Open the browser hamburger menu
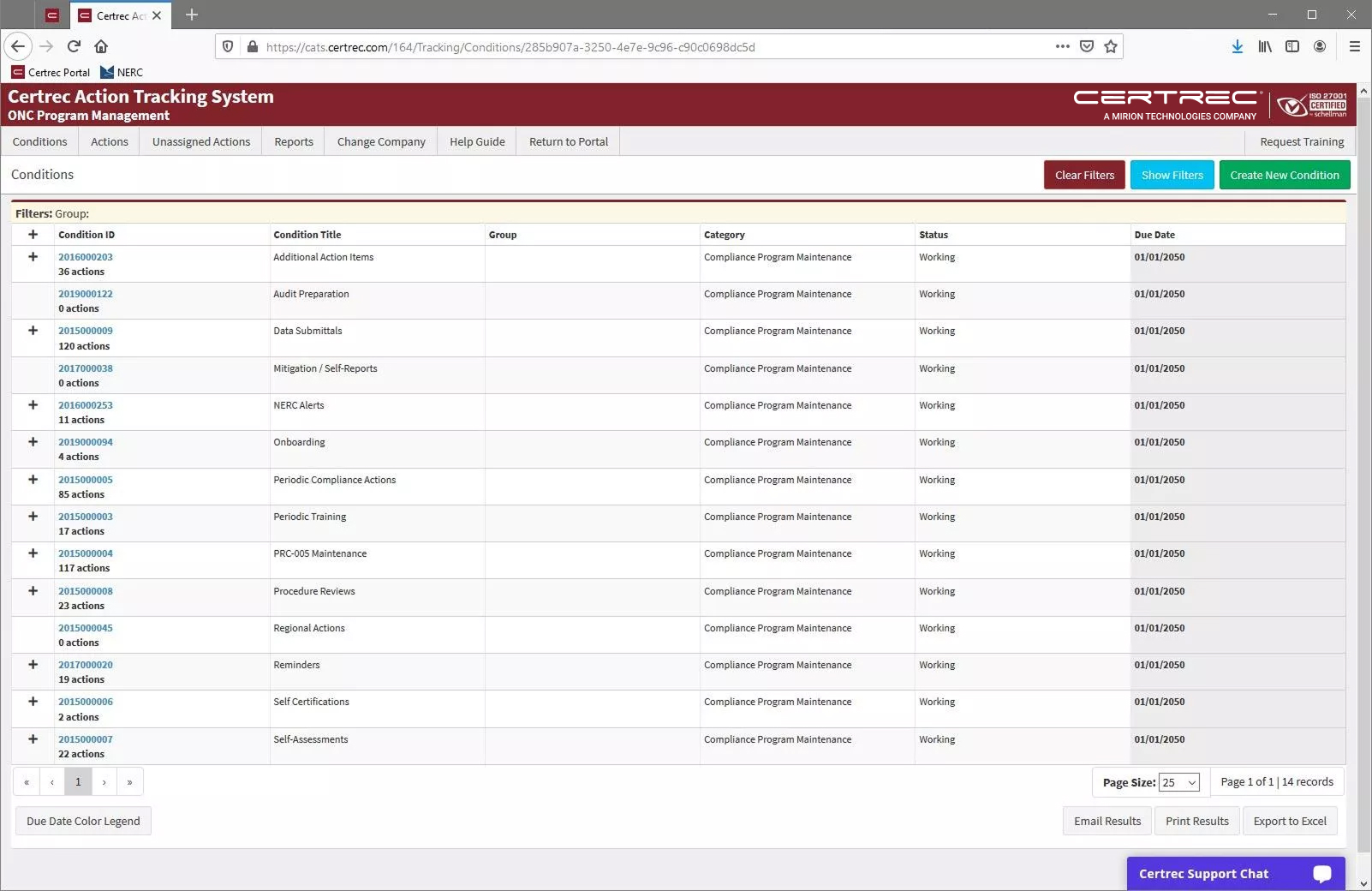Screen dimensions: 1372x891 click(x=1354, y=46)
